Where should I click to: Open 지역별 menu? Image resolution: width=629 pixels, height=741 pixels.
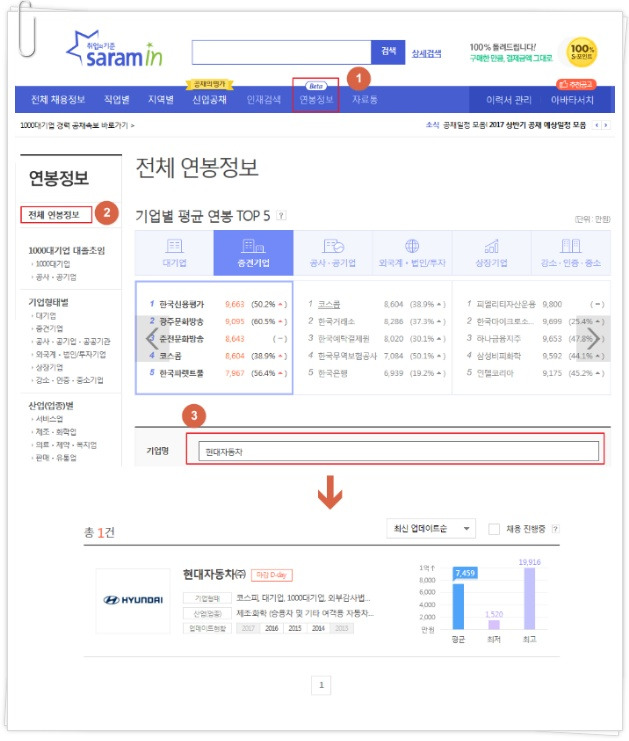(161, 100)
